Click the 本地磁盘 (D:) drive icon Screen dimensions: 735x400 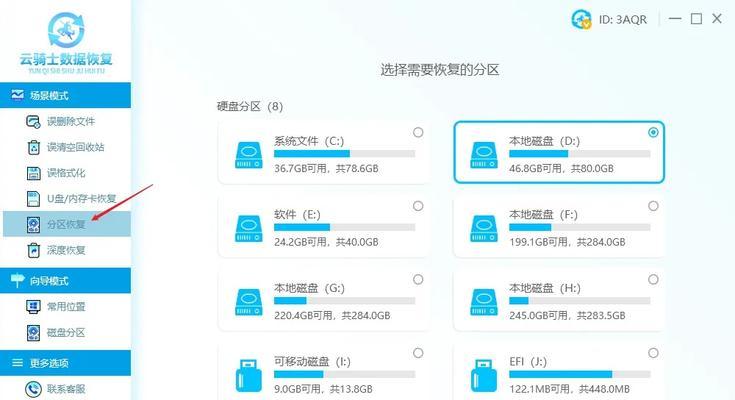(x=484, y=155)
